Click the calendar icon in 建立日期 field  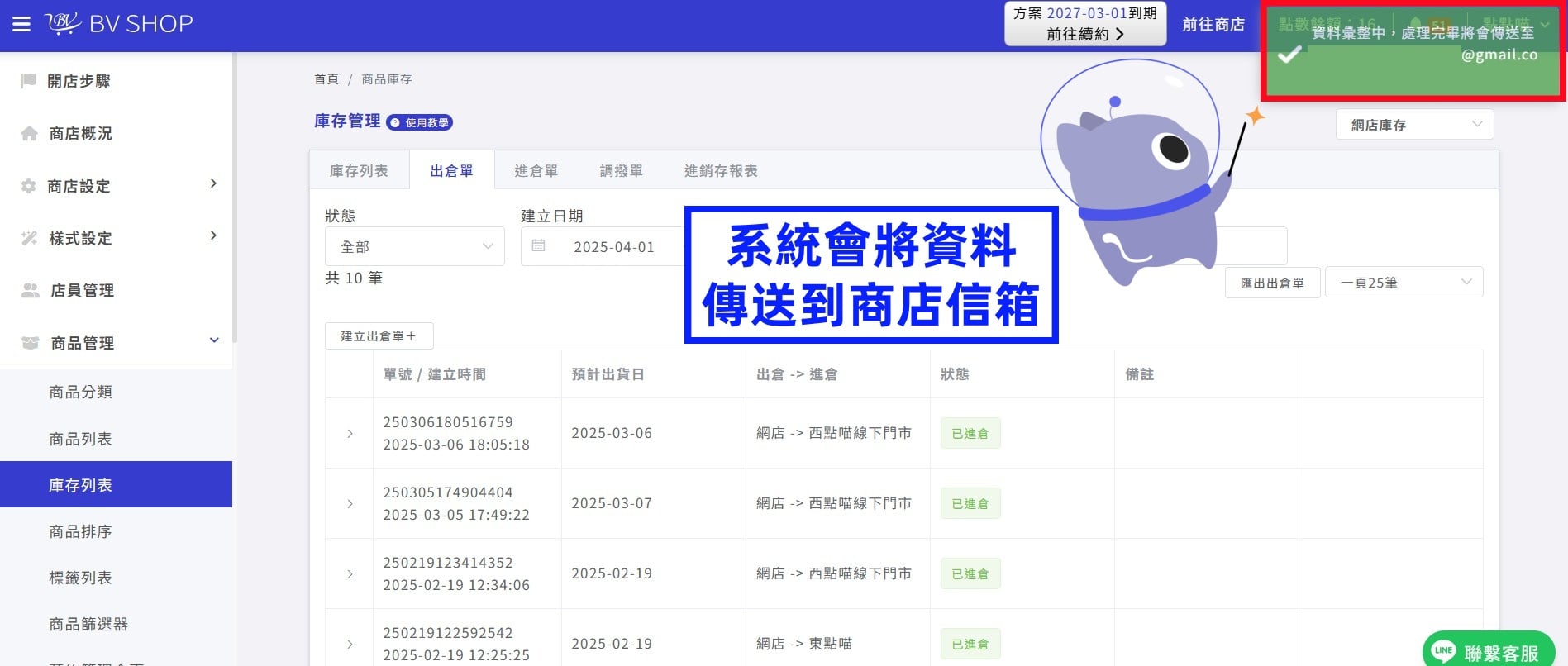538,245
